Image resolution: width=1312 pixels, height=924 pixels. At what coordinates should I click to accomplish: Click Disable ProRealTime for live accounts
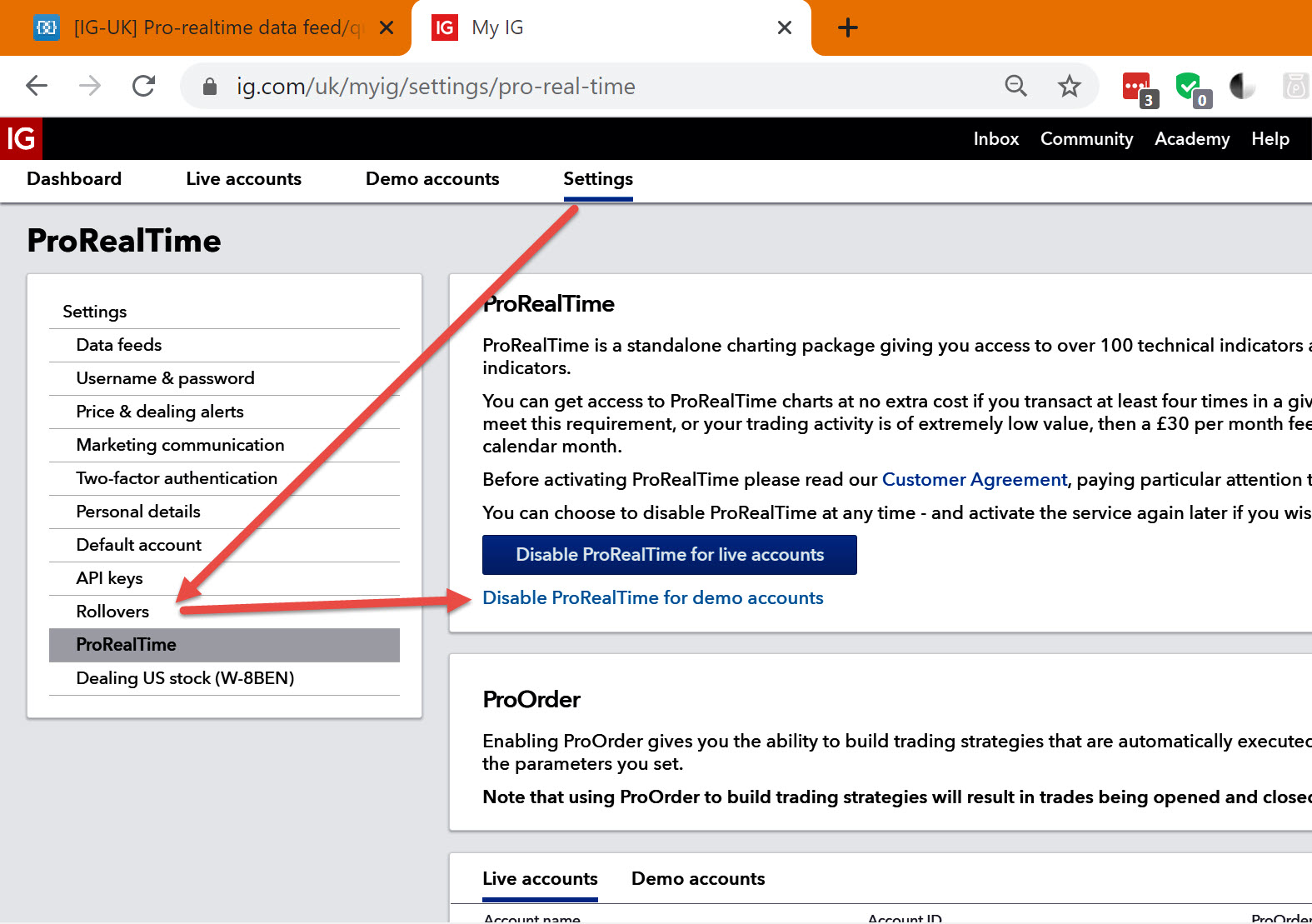click(670, 555)
